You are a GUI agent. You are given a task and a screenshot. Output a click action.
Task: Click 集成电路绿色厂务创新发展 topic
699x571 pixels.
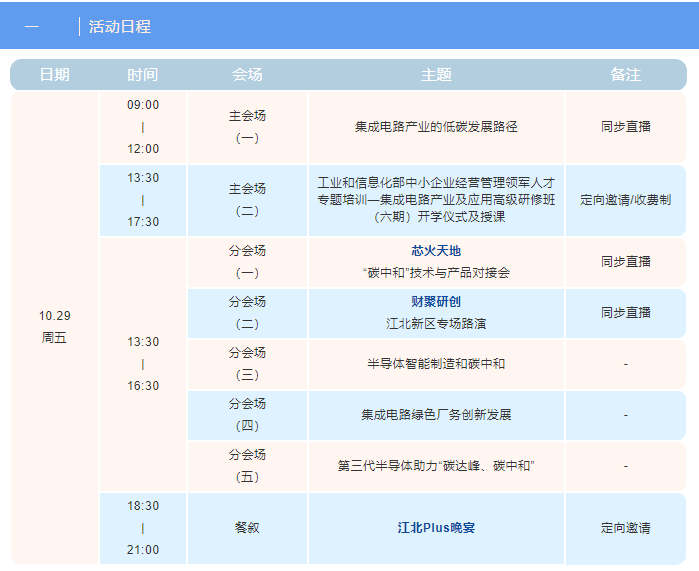(x=436, y=414)
